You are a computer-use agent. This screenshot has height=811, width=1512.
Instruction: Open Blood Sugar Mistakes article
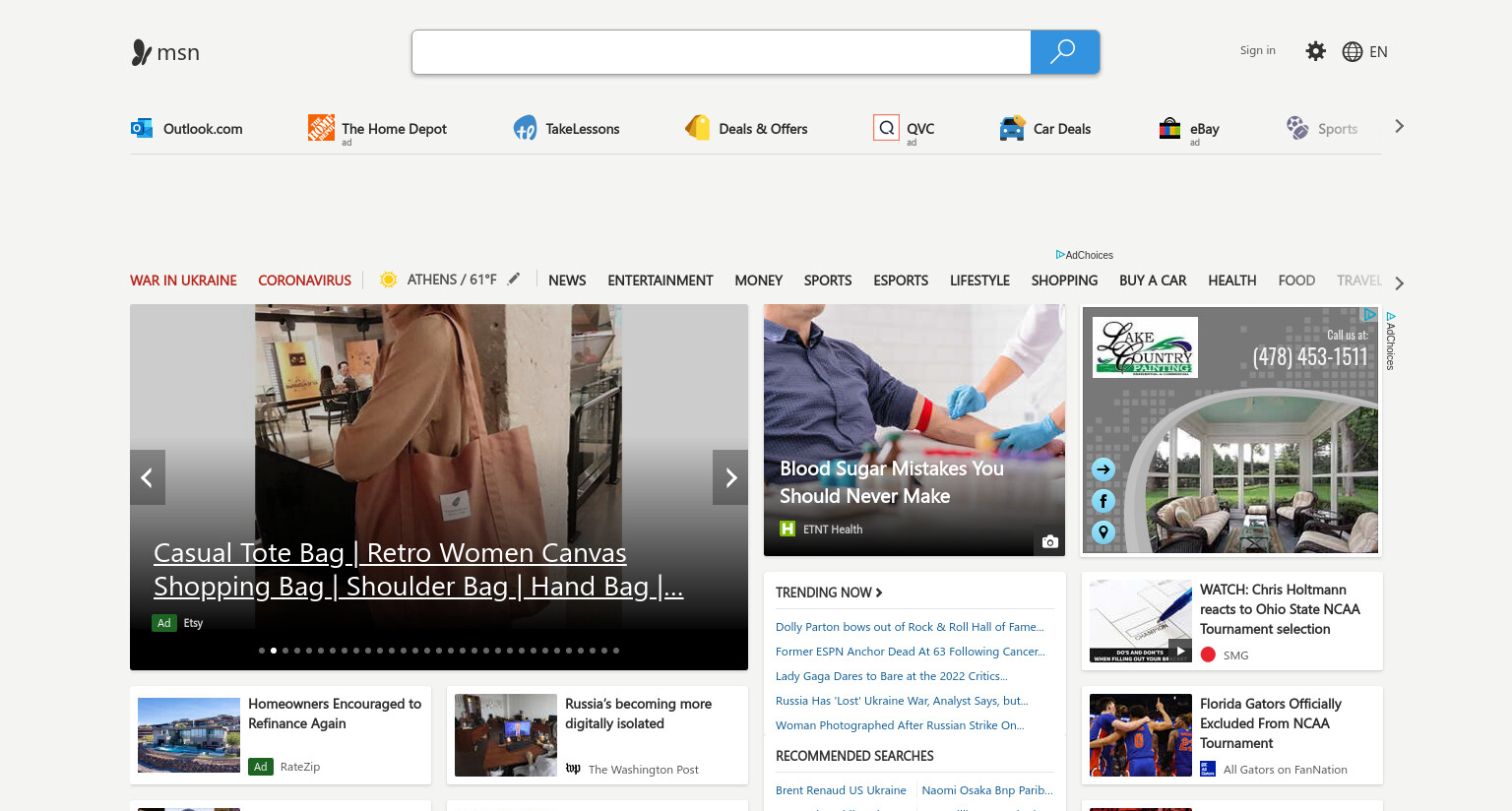point(892,482)
